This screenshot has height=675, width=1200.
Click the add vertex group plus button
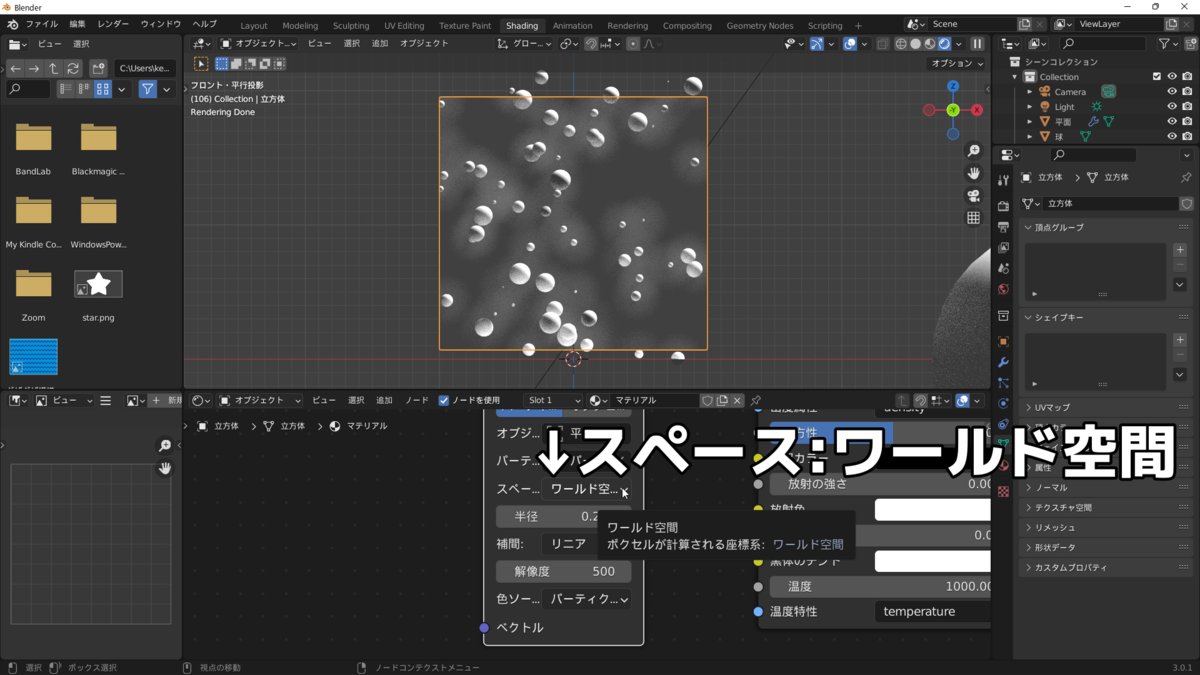pyautogui.click(x=1180, y=250)
